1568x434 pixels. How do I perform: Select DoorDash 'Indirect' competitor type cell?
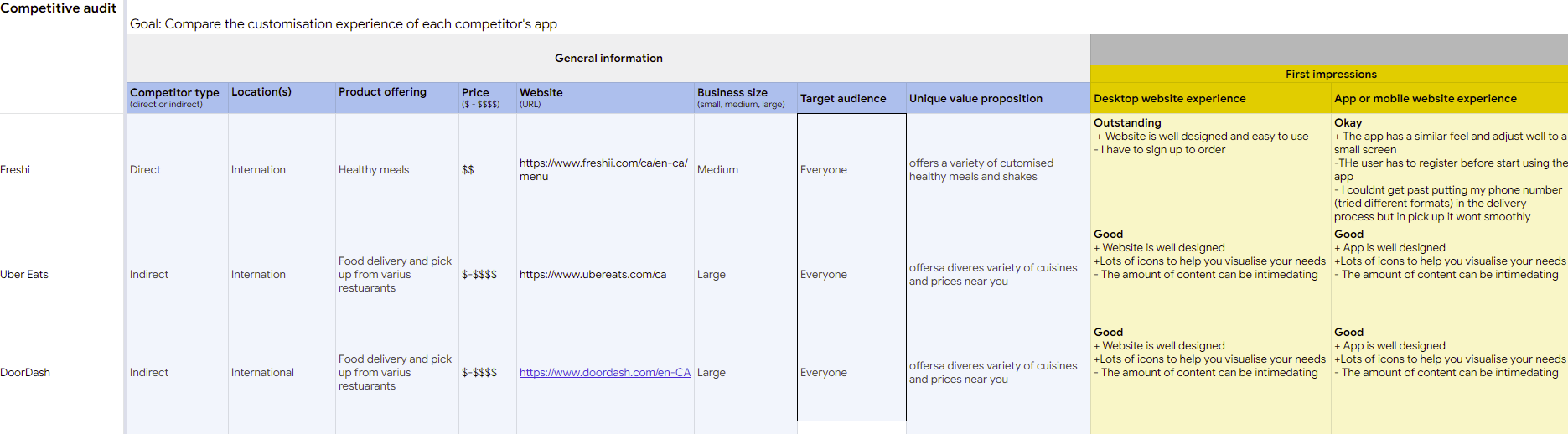pos(178,372)
